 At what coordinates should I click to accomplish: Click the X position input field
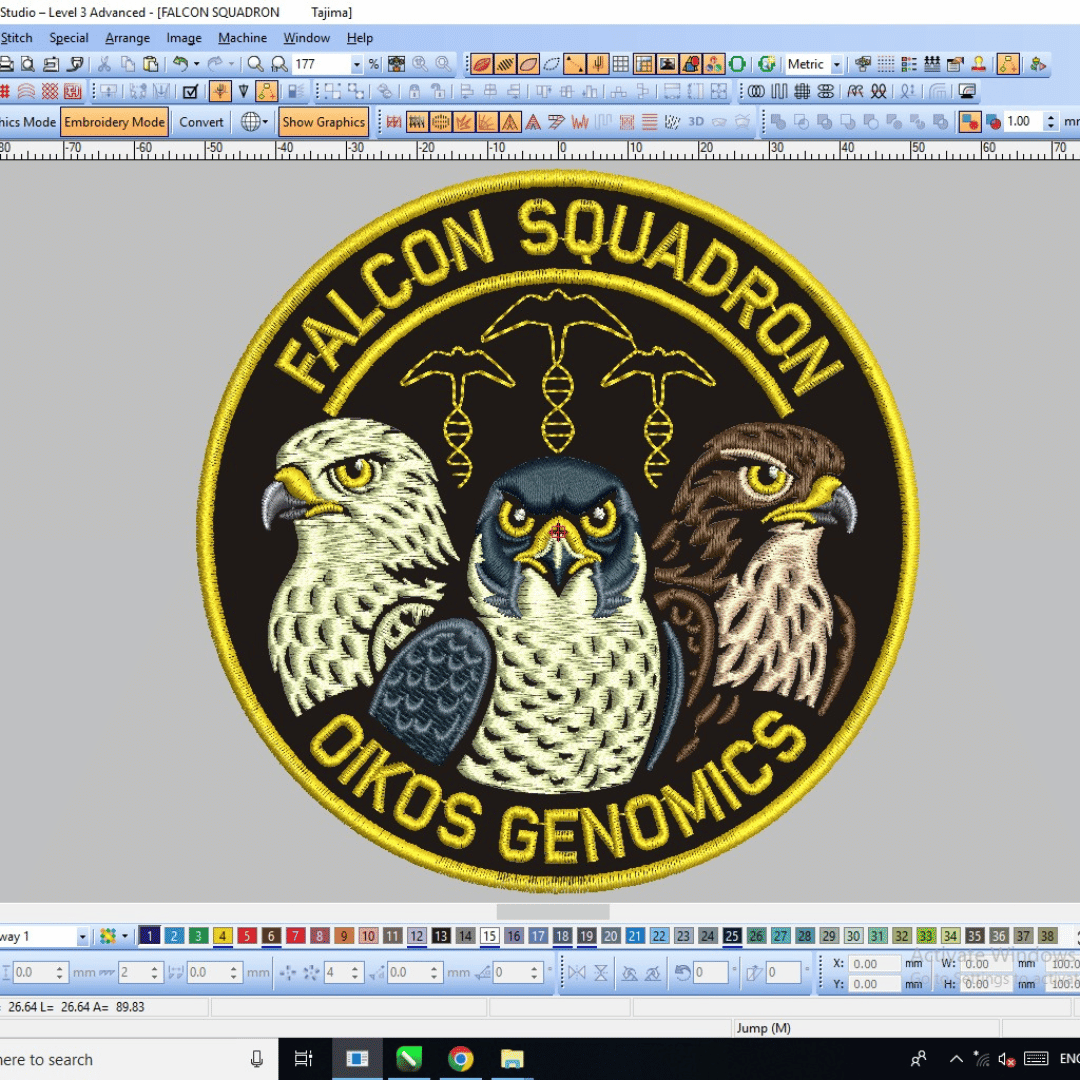click(x=873, y=964)
